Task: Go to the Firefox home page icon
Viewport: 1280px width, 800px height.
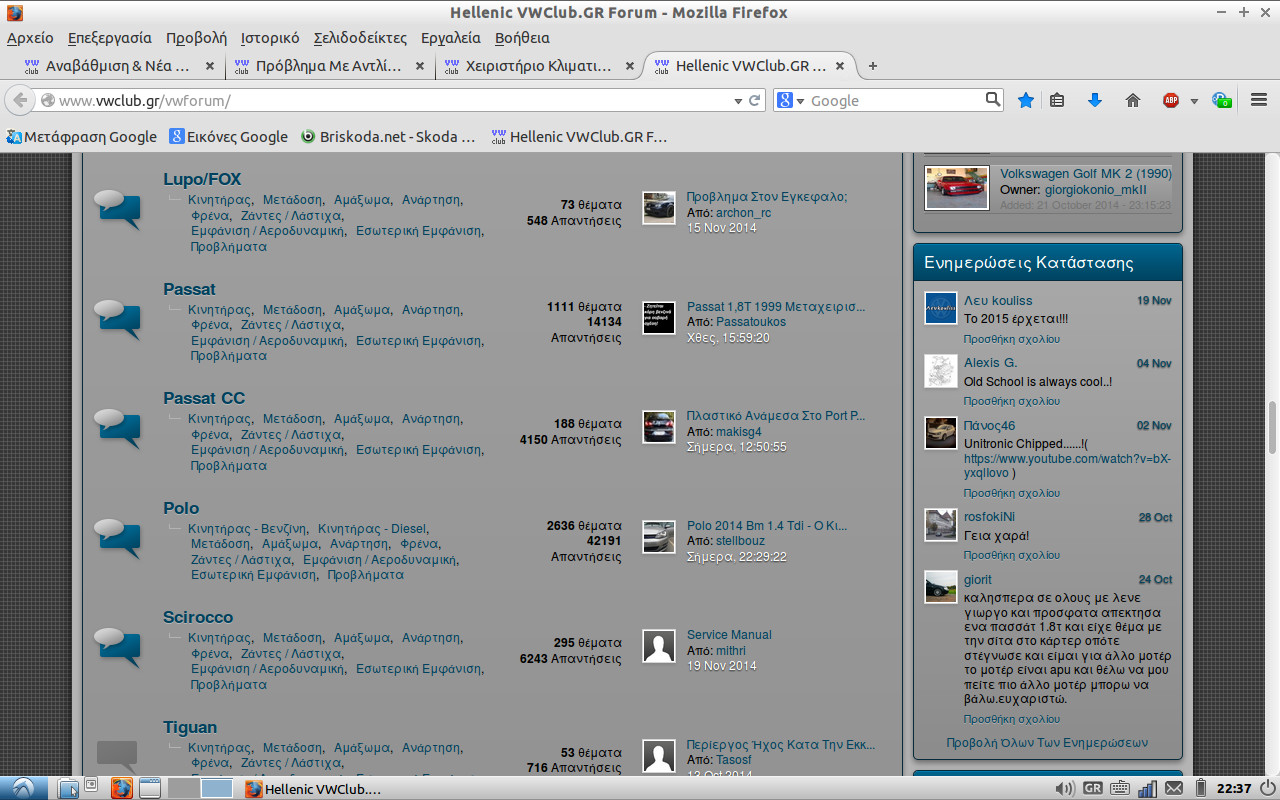Action: 1133,100
